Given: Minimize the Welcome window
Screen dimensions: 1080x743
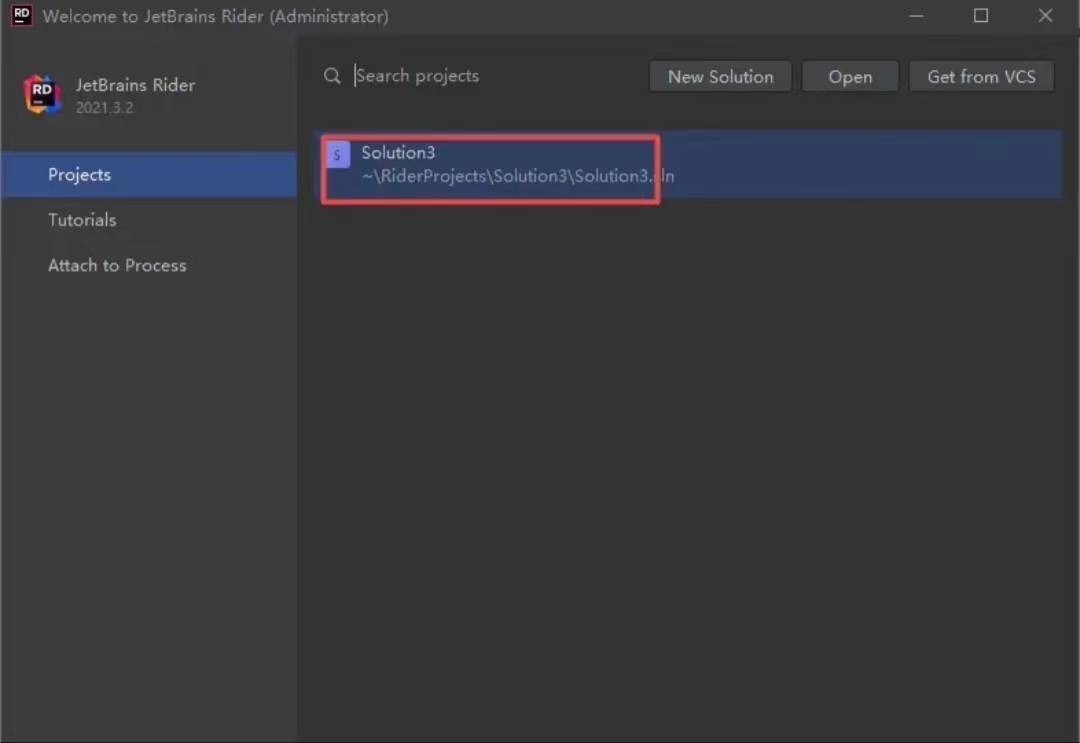Looking at the screenshot, I should tap(916, 16).
